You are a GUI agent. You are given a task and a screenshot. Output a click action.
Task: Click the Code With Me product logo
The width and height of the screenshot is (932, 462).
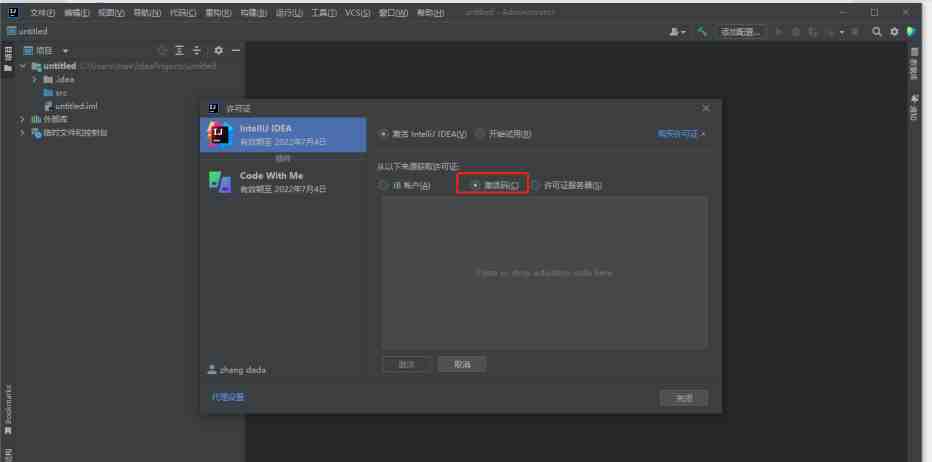click(219, 182)
